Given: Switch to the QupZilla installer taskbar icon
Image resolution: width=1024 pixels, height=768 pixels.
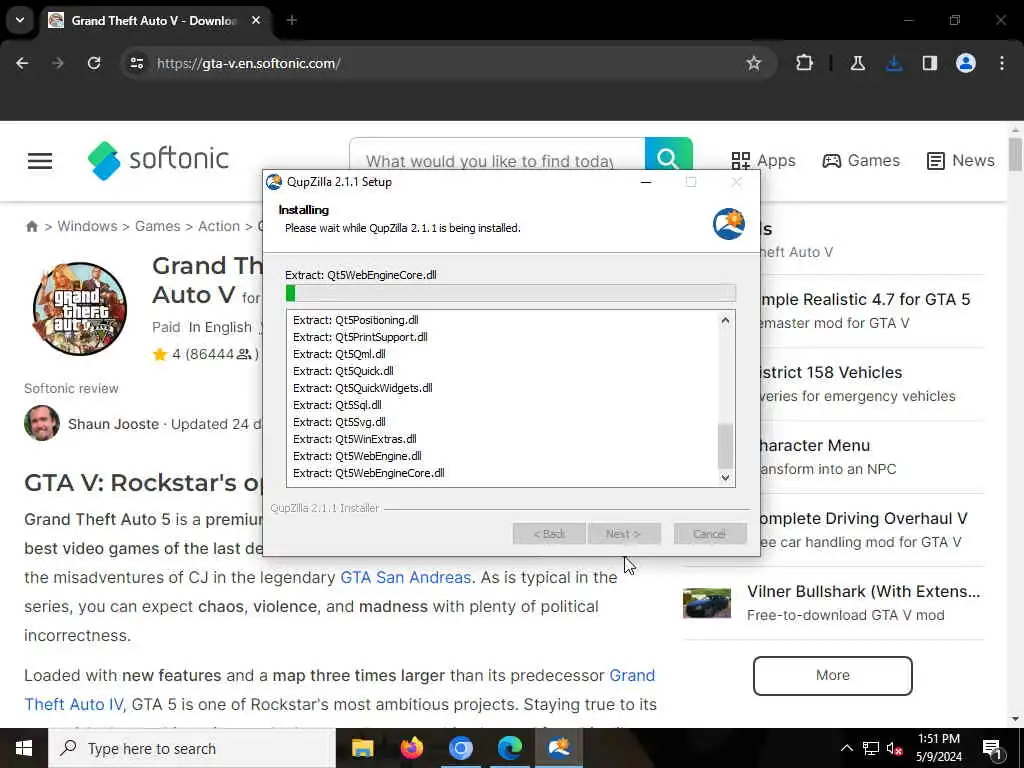Looking at the screenshot, I should pyautogui.click(x=560, y=748).
